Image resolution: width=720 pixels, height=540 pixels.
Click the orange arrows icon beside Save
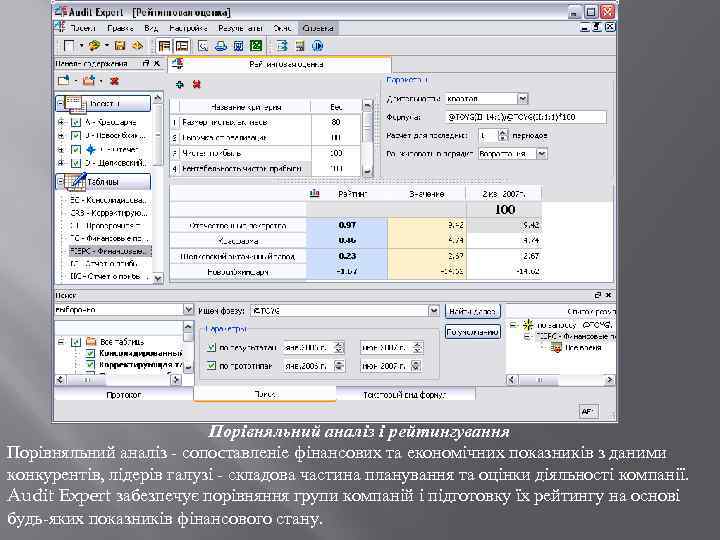click(x=137, y=45)
